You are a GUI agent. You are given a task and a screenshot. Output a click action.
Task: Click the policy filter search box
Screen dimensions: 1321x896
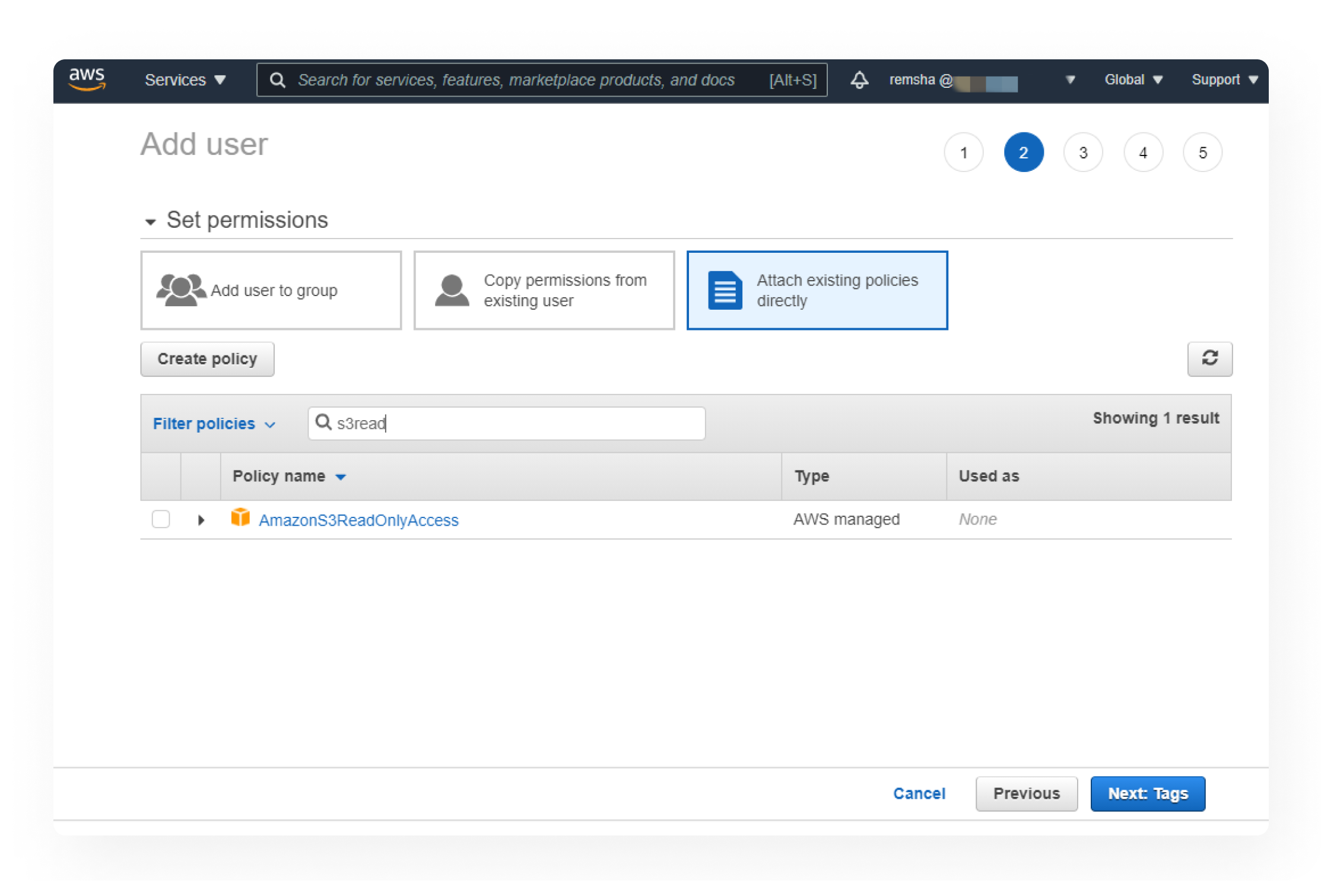tap(507, 423)
